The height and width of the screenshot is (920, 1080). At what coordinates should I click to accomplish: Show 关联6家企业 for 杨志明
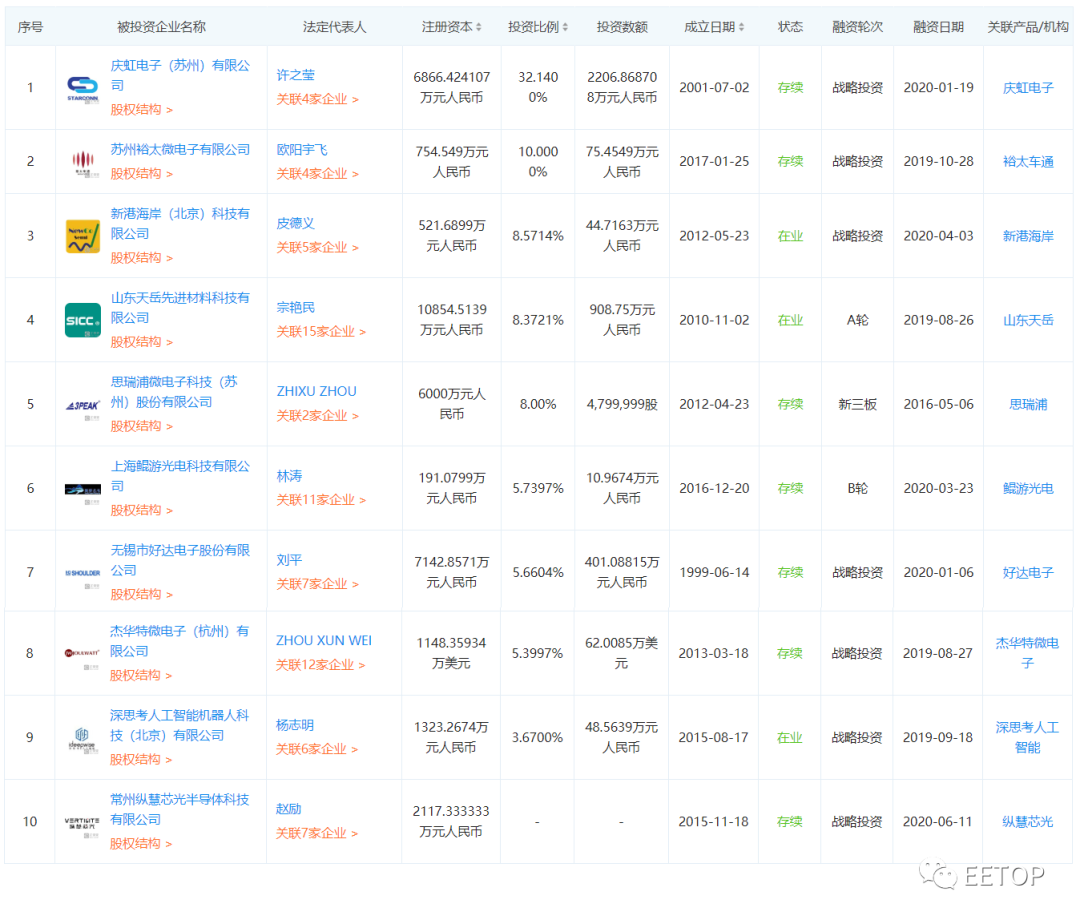point(317,749)
